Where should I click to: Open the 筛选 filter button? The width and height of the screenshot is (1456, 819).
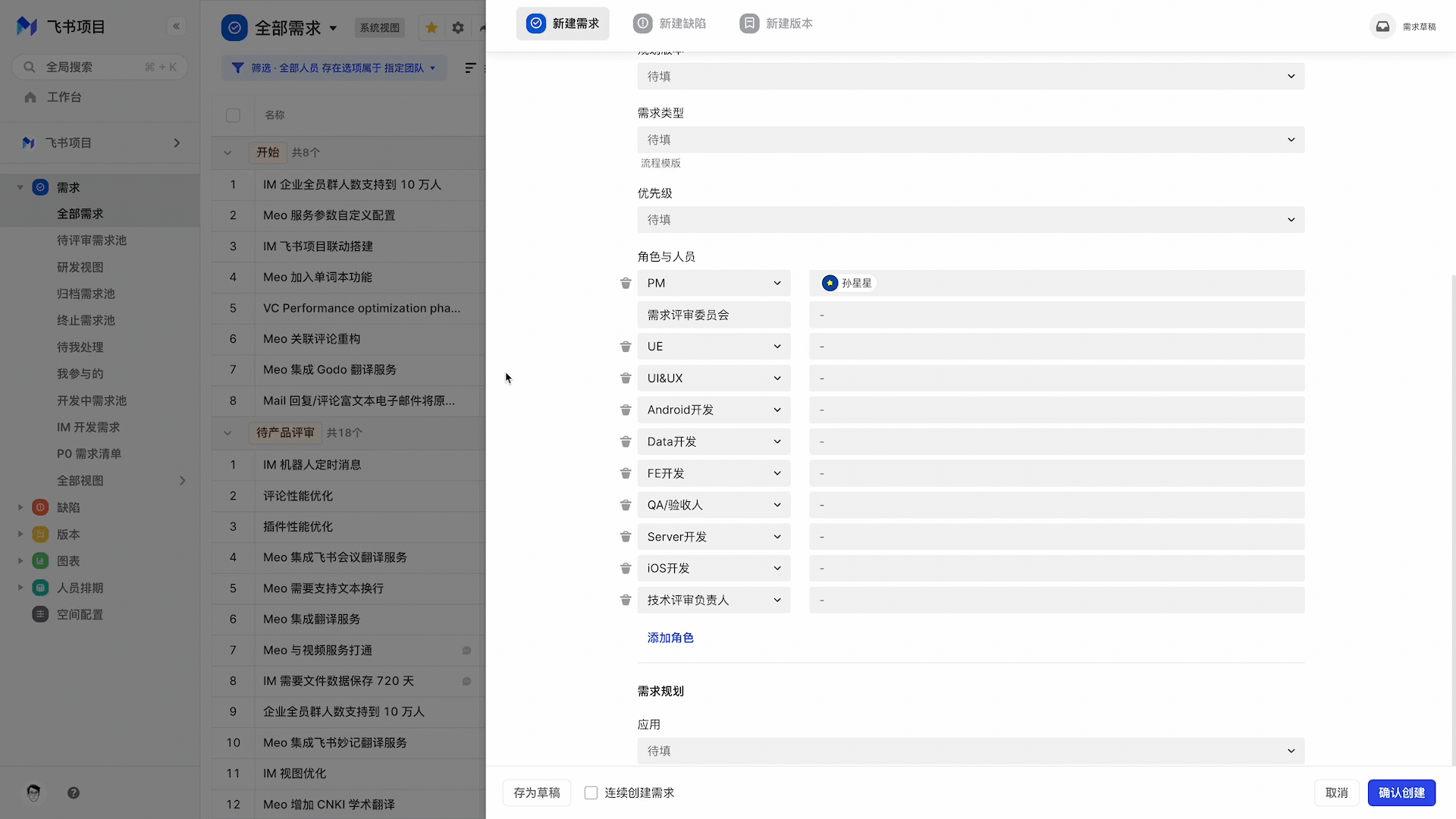[334, 68]
